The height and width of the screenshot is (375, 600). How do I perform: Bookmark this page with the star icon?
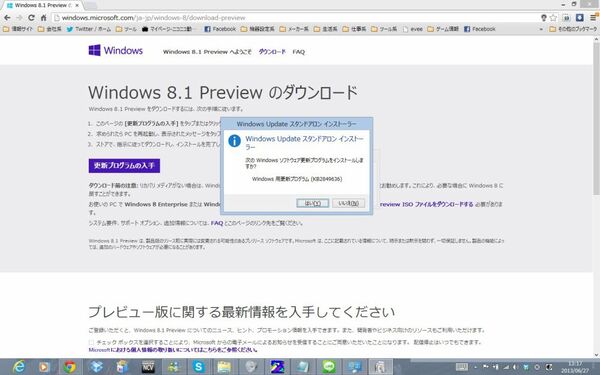pos(553,18)
